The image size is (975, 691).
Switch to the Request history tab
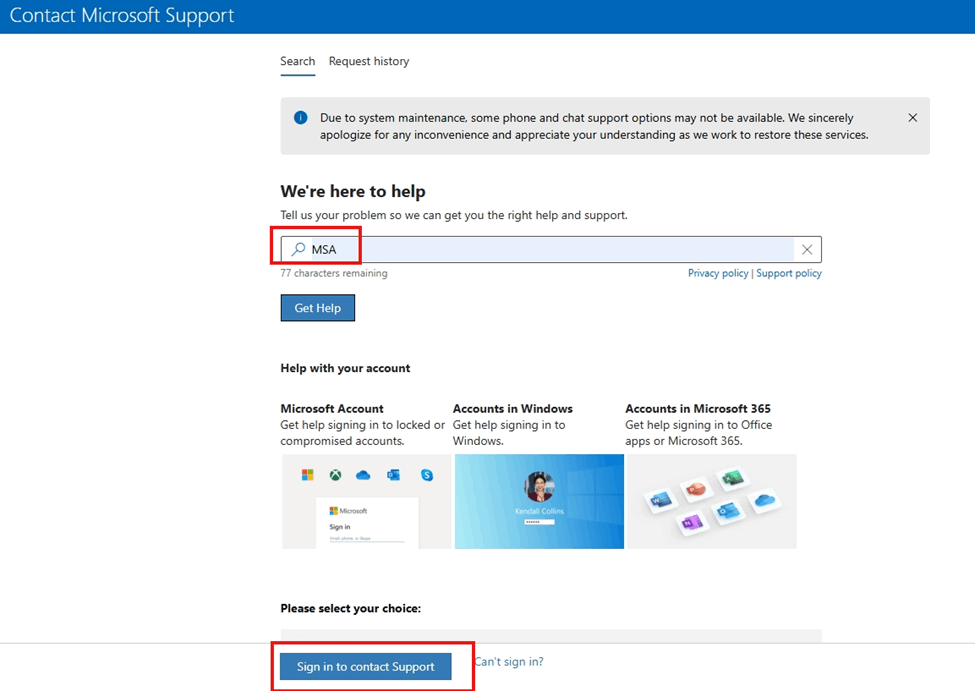point(368,61)
